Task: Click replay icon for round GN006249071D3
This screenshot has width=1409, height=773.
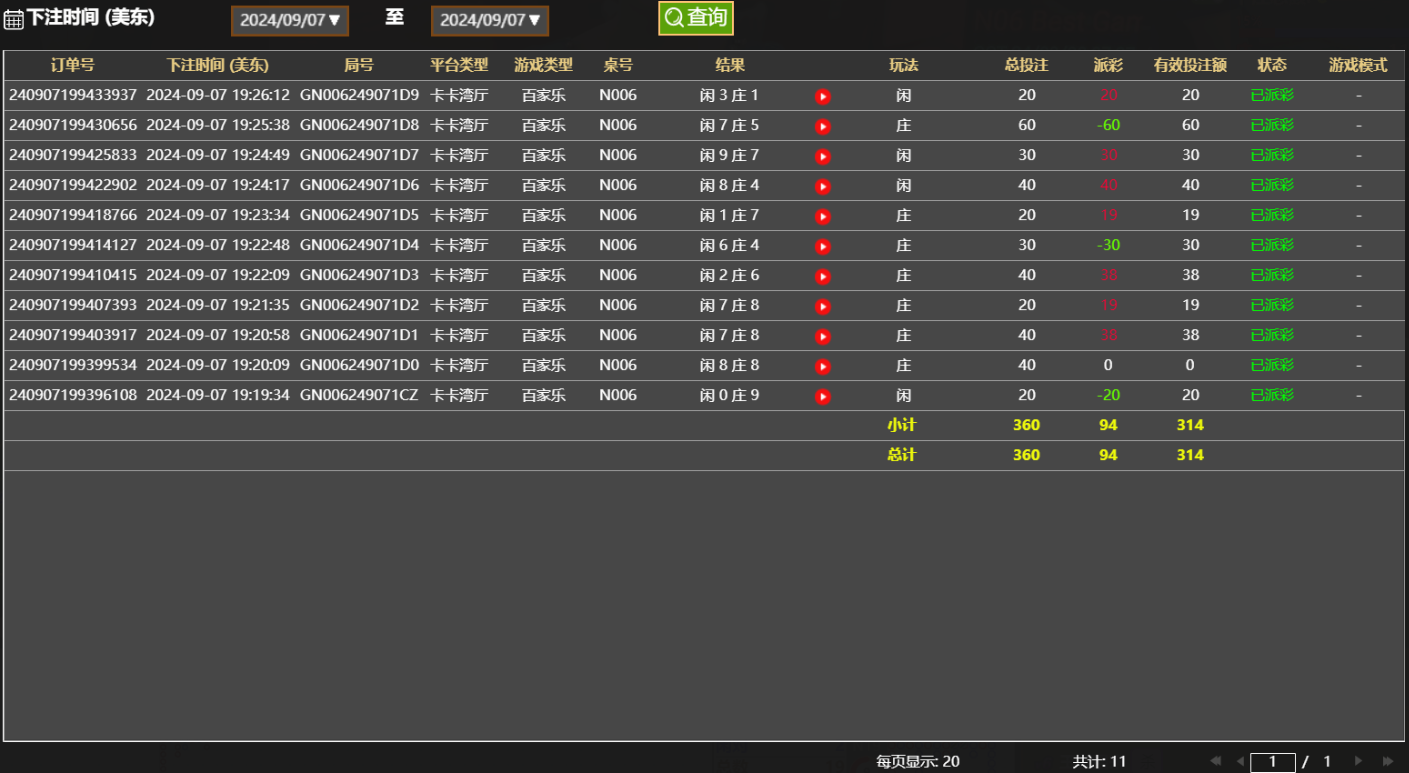Action: pyautogui.click(x=822, y=277)
